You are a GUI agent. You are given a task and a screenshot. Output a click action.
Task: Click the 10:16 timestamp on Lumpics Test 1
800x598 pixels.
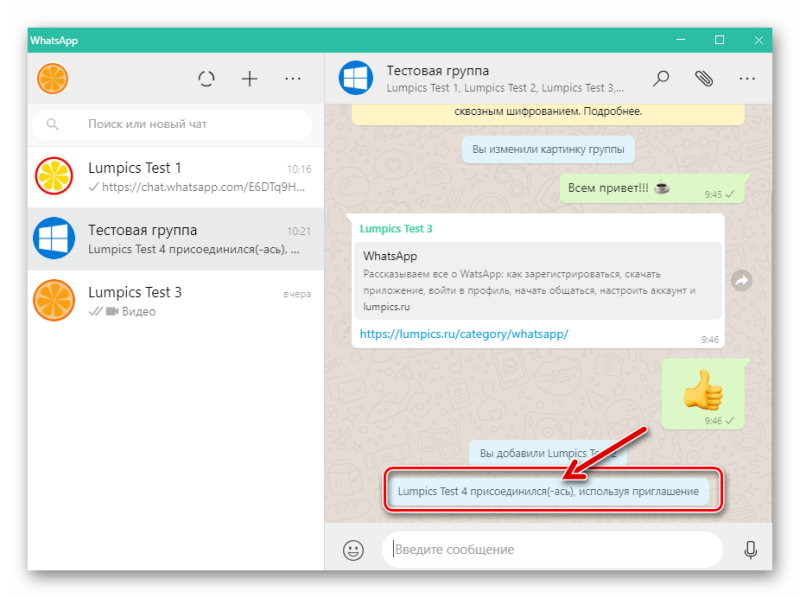tap(299, 169)
